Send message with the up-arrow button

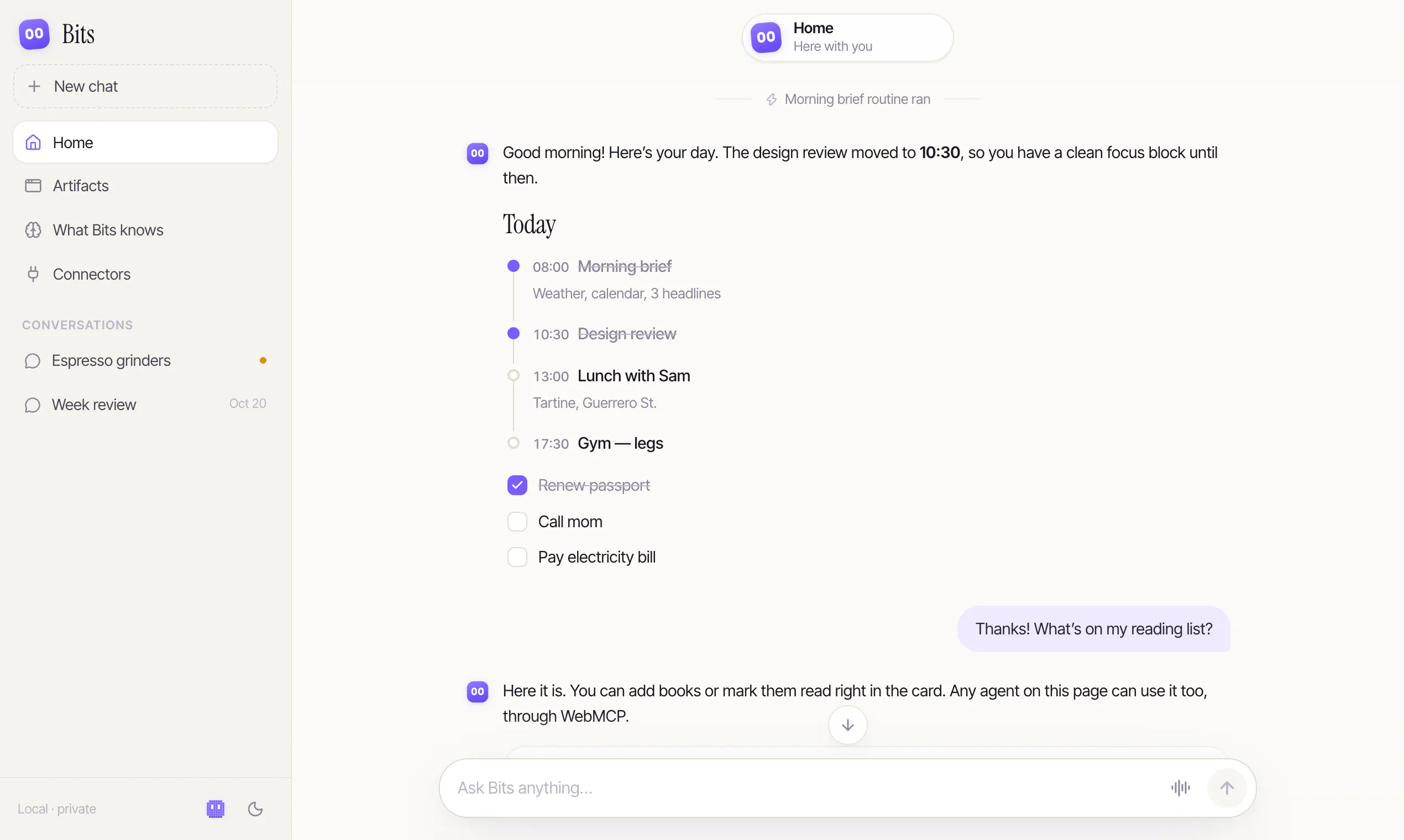point(1226,788)
